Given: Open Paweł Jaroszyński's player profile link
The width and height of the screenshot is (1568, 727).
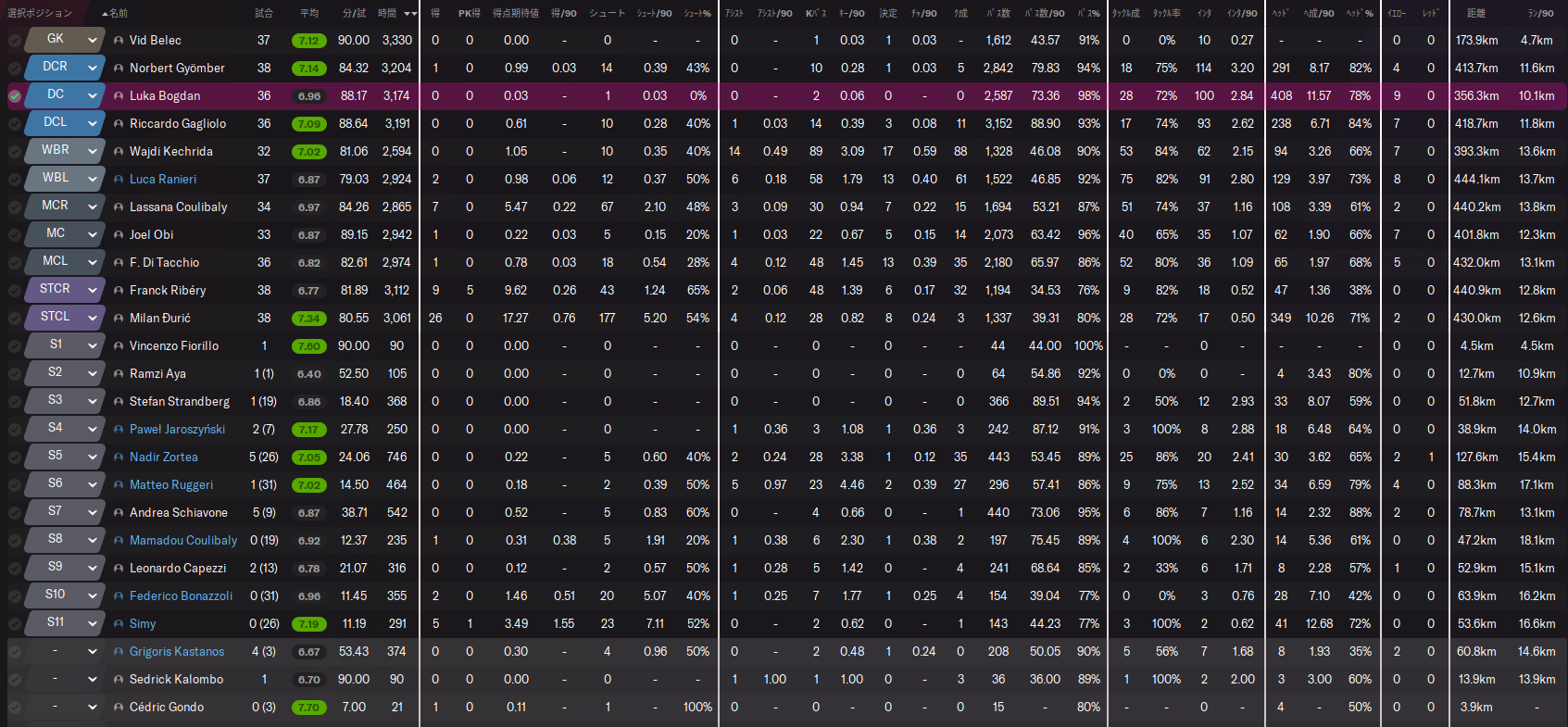Looking at the screenshot, I should pyautogui.click(x=177, y=430).
